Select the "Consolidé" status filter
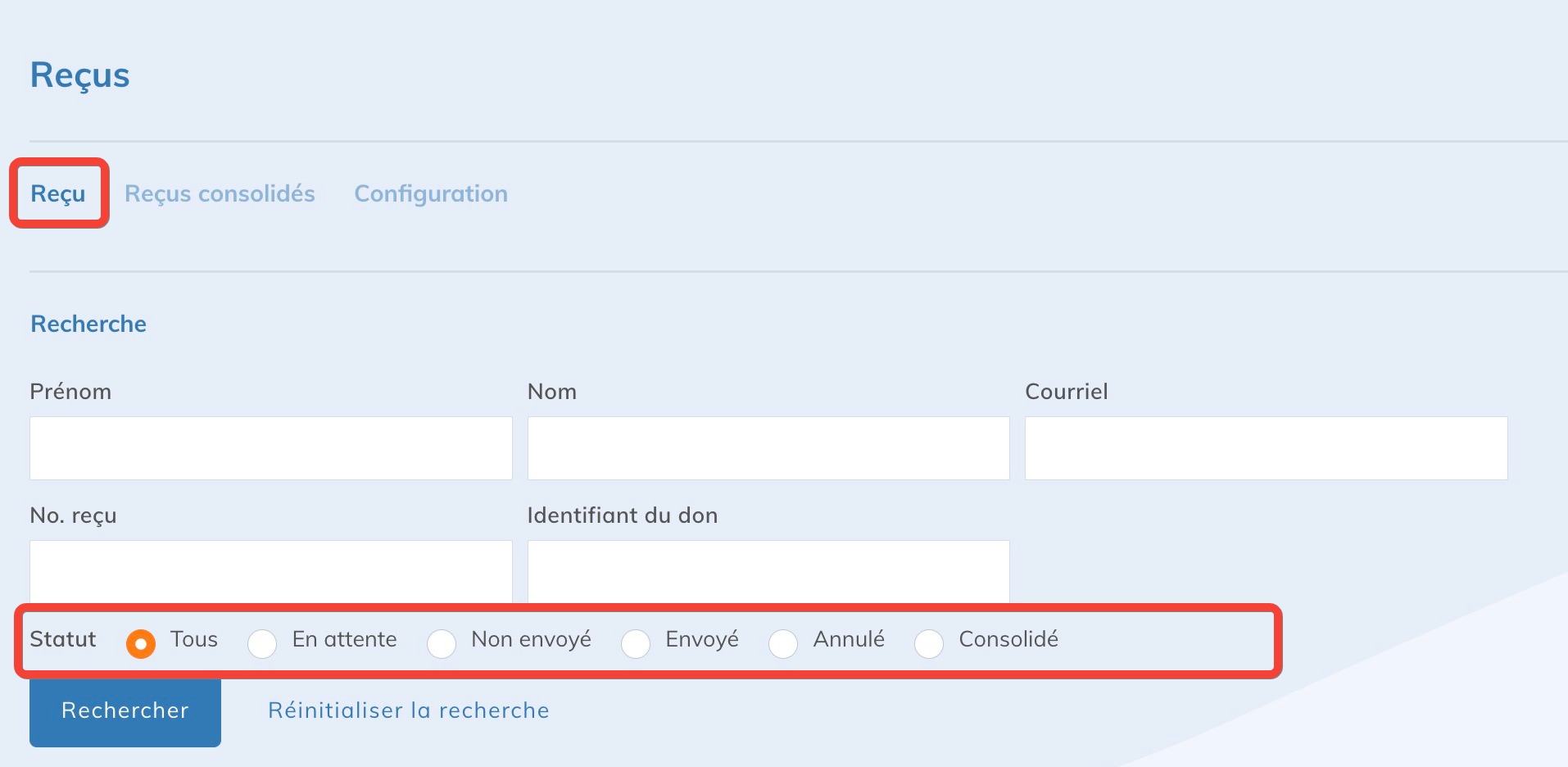1568x767 pixels. tap(929, 644)
